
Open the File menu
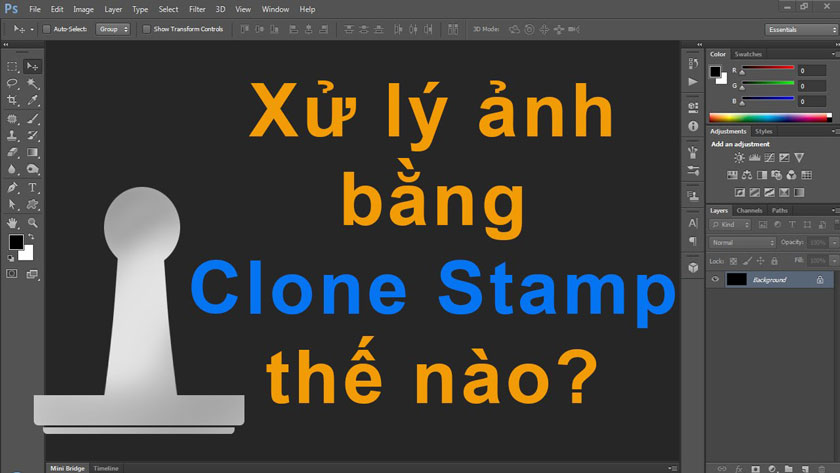[x=35, y=9]
